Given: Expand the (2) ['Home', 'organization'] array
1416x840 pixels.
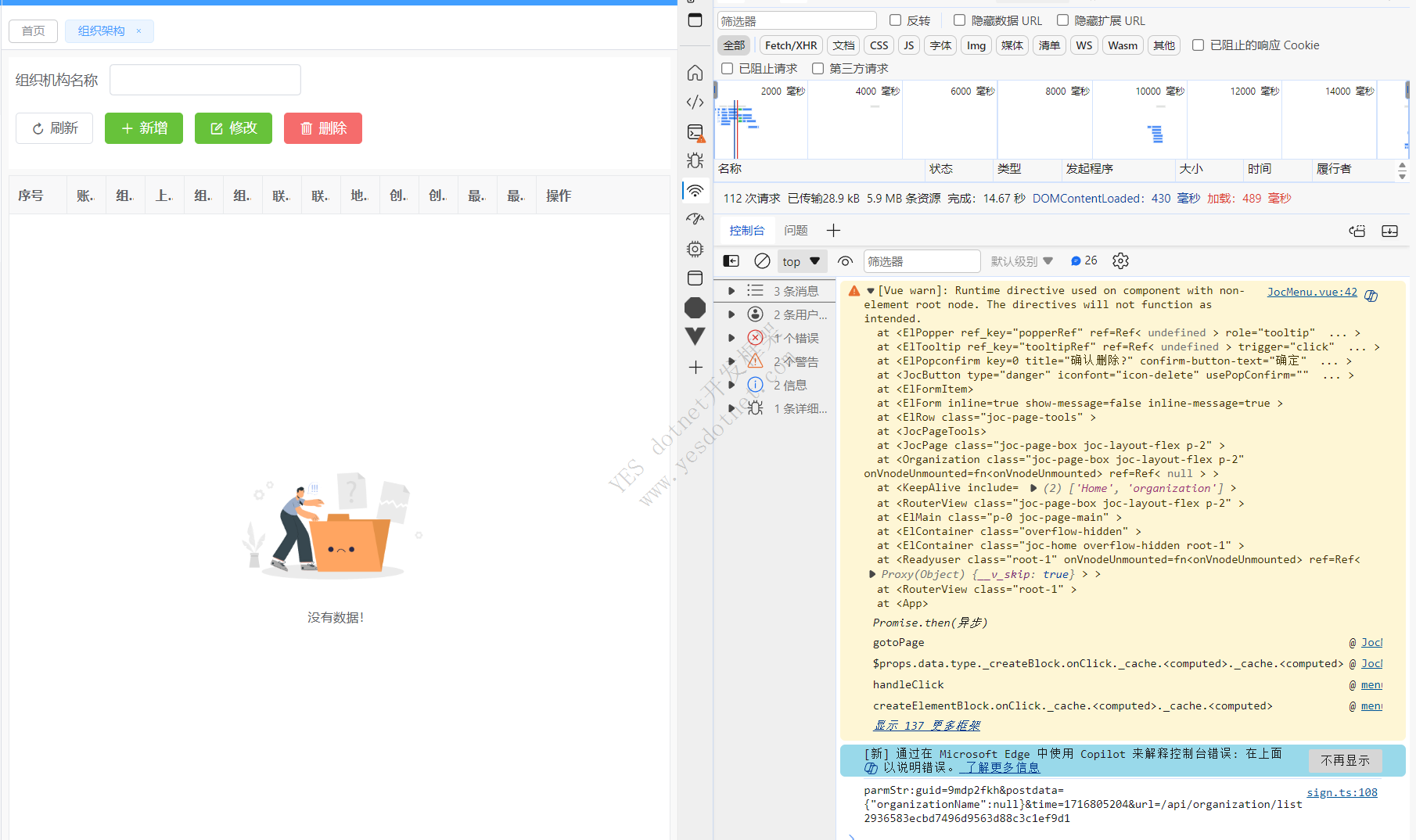Looking at the screenshot, I should tap(1033, 487).
